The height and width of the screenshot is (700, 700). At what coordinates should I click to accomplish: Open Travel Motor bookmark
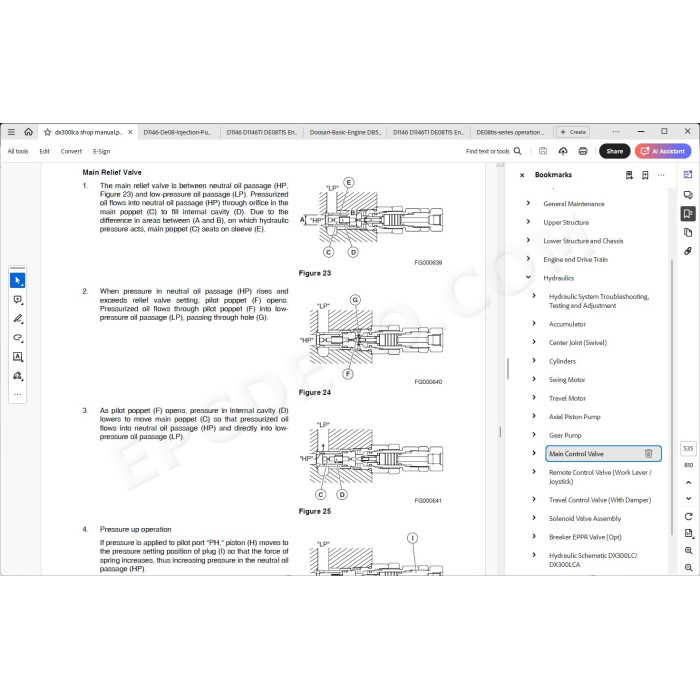click(567, 398)
